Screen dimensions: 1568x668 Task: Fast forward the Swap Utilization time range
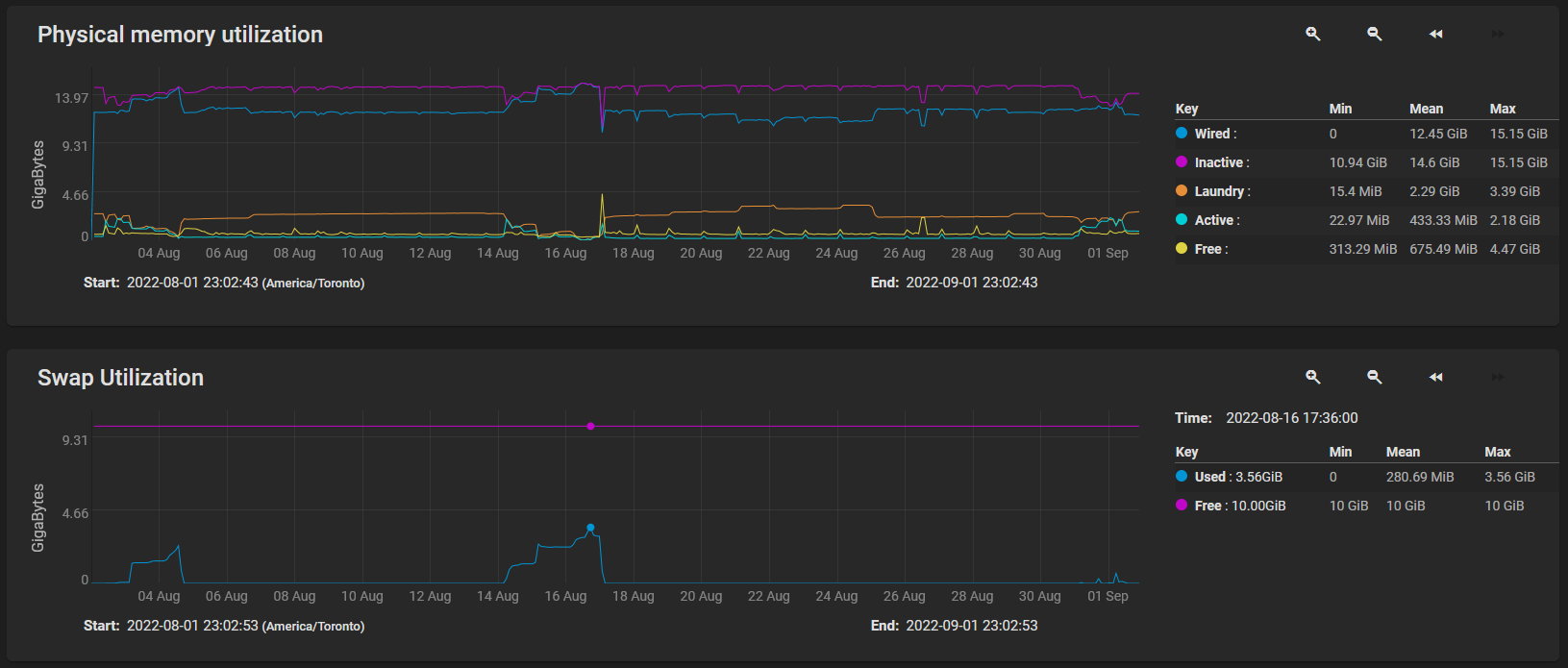pyautogui.click(x=1497, y=377)
